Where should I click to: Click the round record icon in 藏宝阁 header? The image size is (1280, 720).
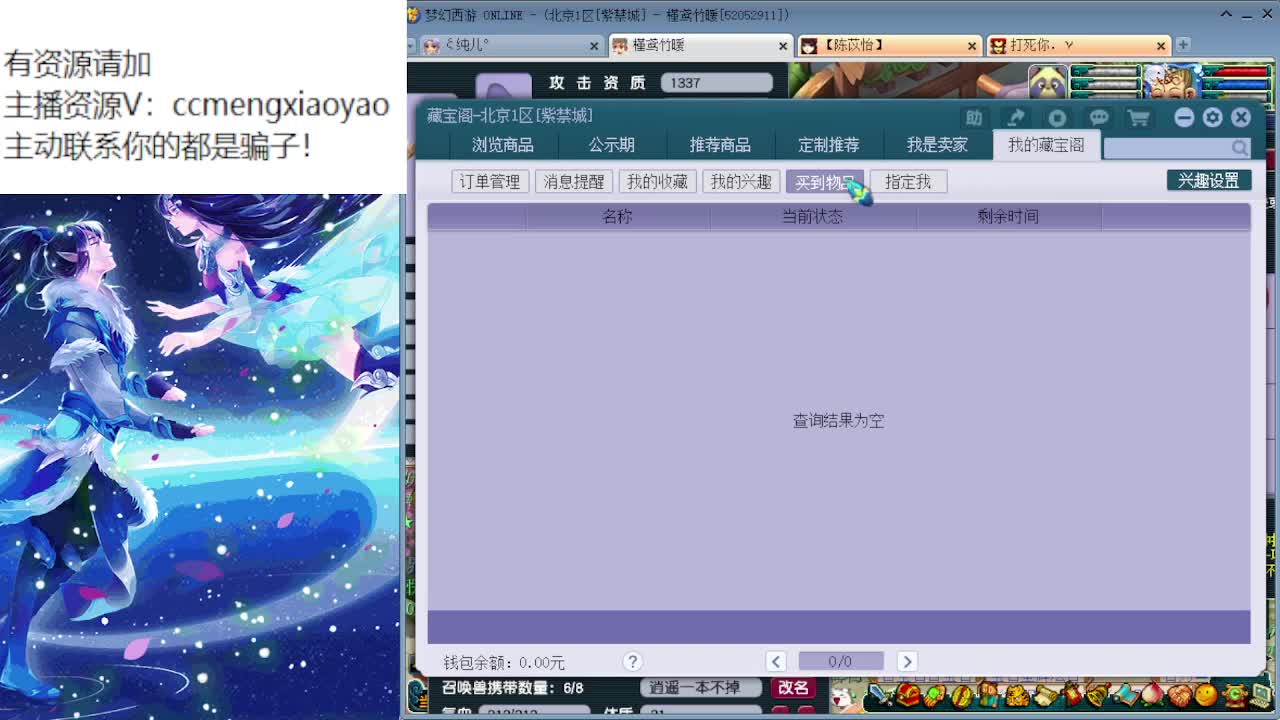click(x=1057, y=118)
